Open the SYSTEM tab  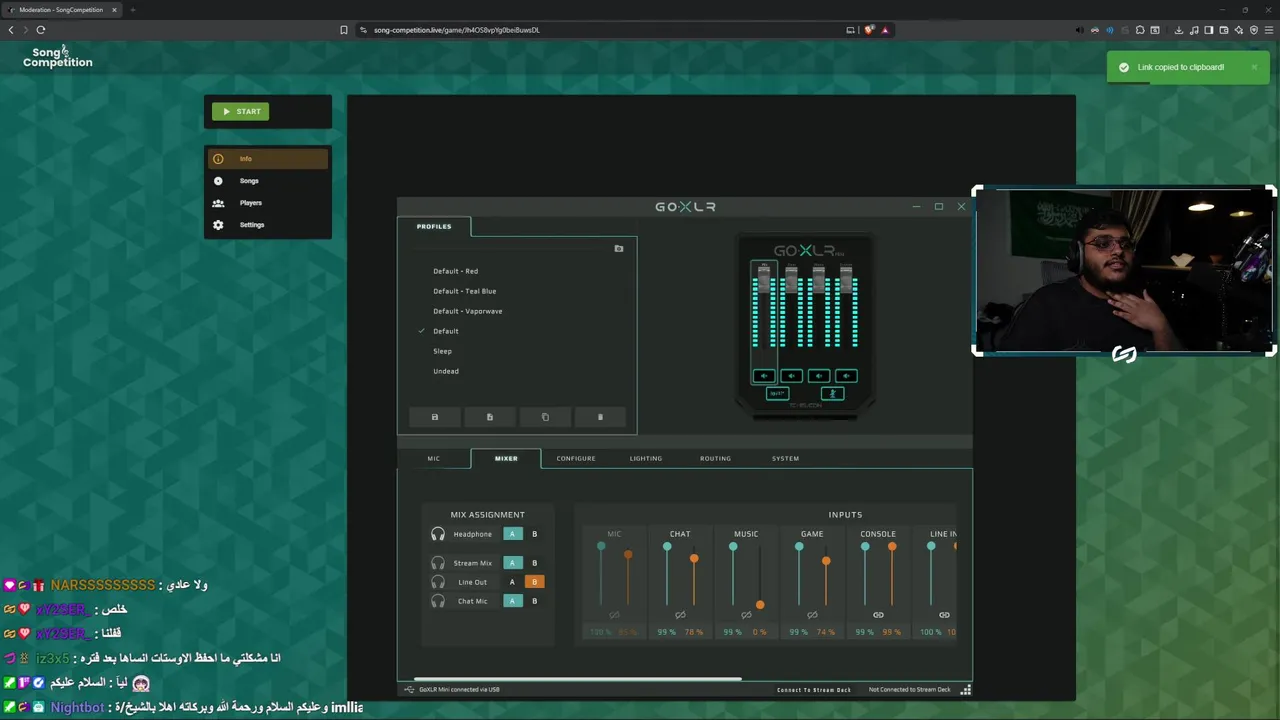[x=785, y=458]
